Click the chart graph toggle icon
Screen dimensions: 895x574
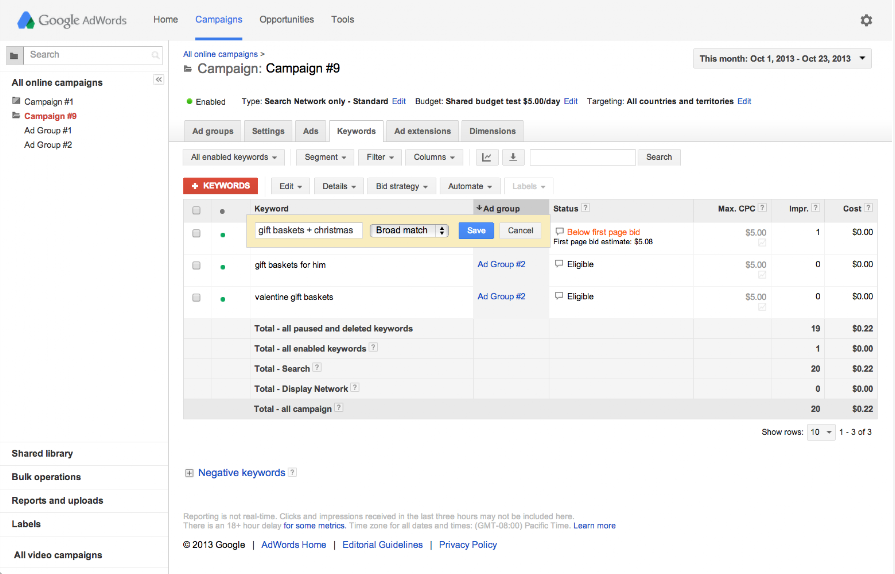(487, 157)
